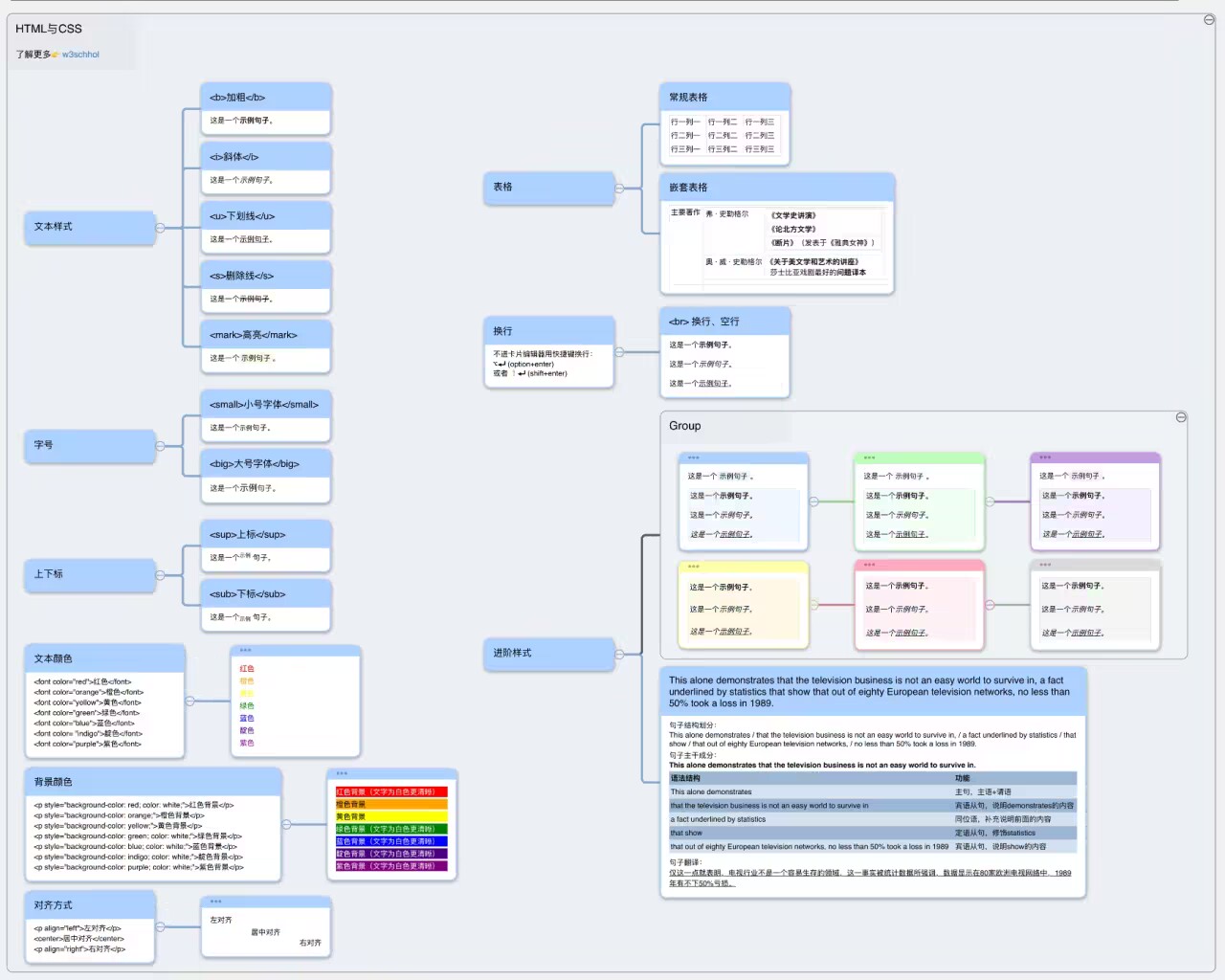
Task: Open the w3schhol link
Action: click(x=80, y=55)
